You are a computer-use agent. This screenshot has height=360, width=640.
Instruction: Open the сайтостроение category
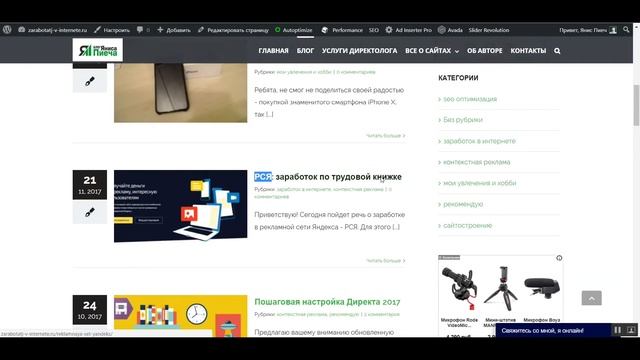tap(467, 225)
